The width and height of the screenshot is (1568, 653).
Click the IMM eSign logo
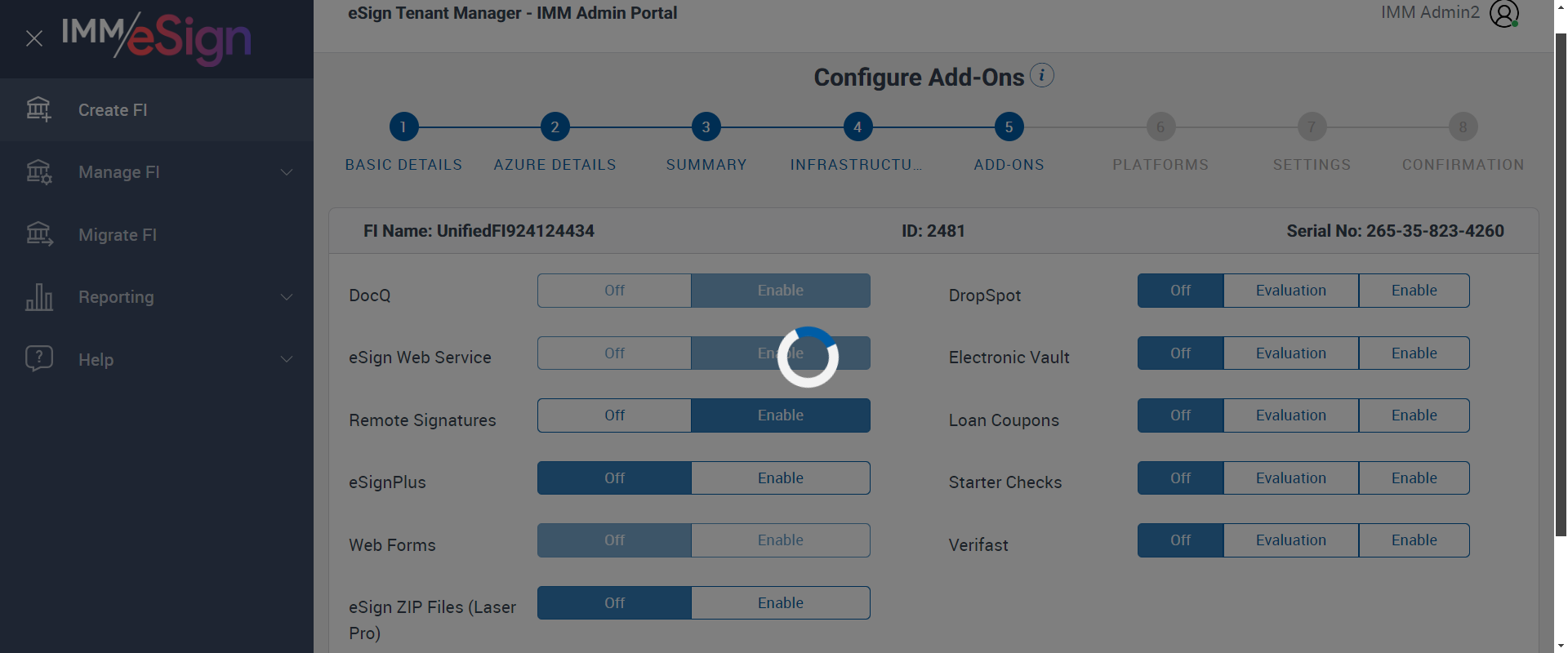point(156,38)
